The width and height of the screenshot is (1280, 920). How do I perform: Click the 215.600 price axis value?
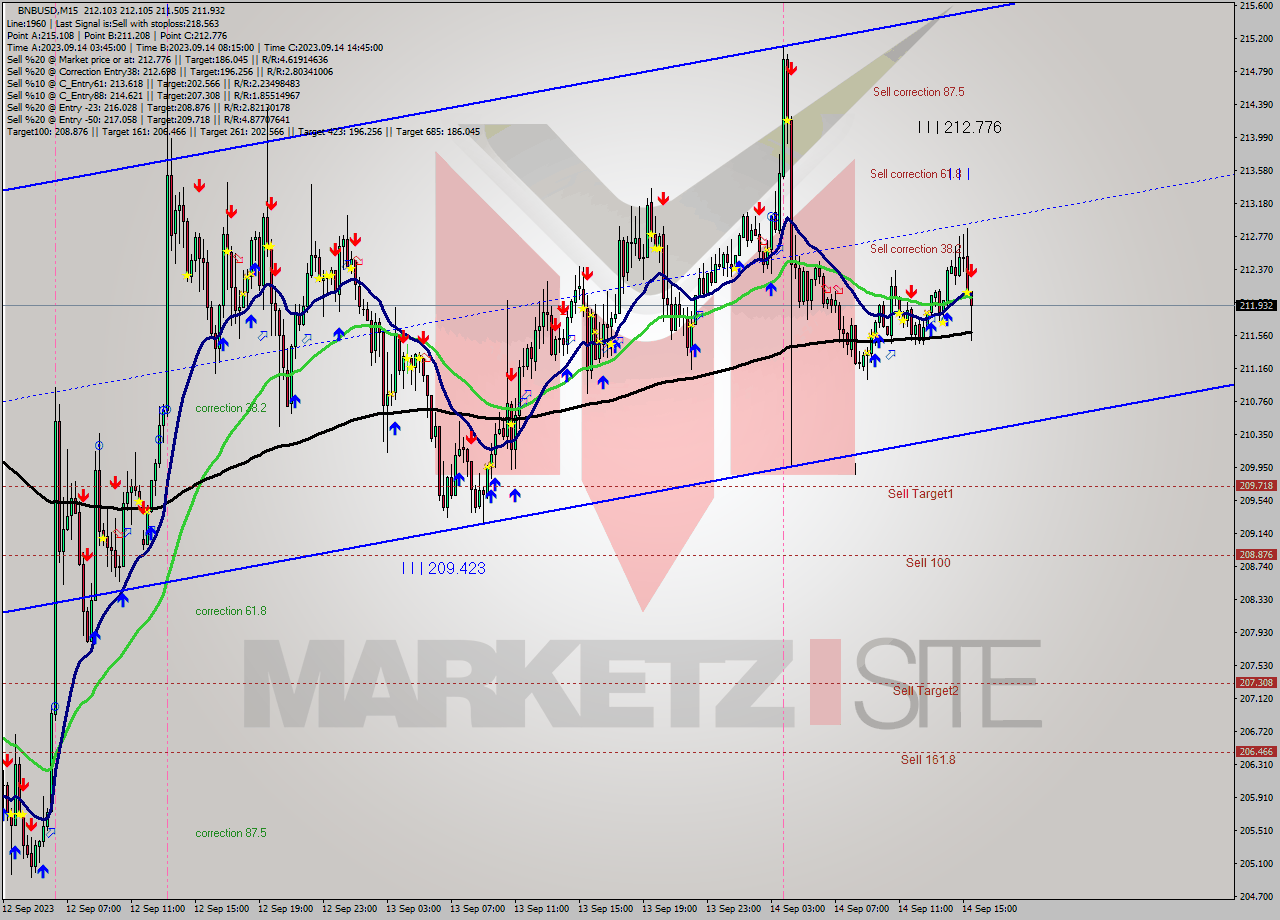click(x=1256, y=6)
